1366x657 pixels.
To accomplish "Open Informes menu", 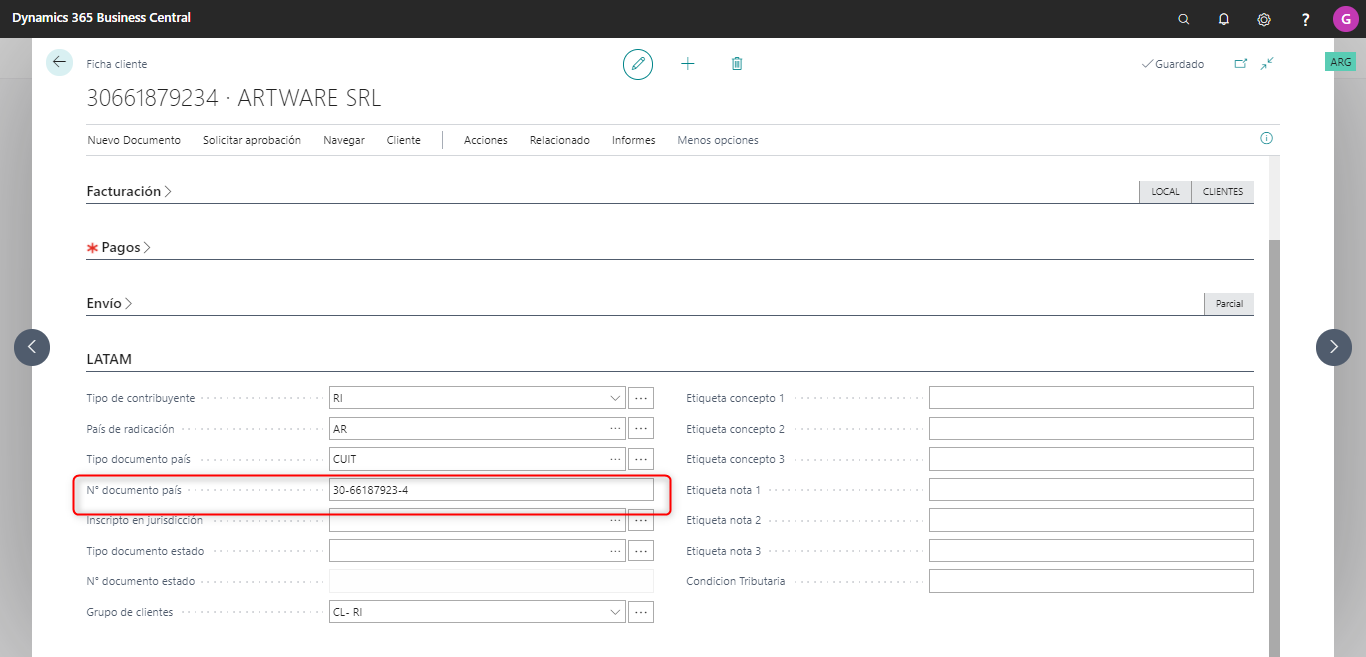I will coord(634,140).
